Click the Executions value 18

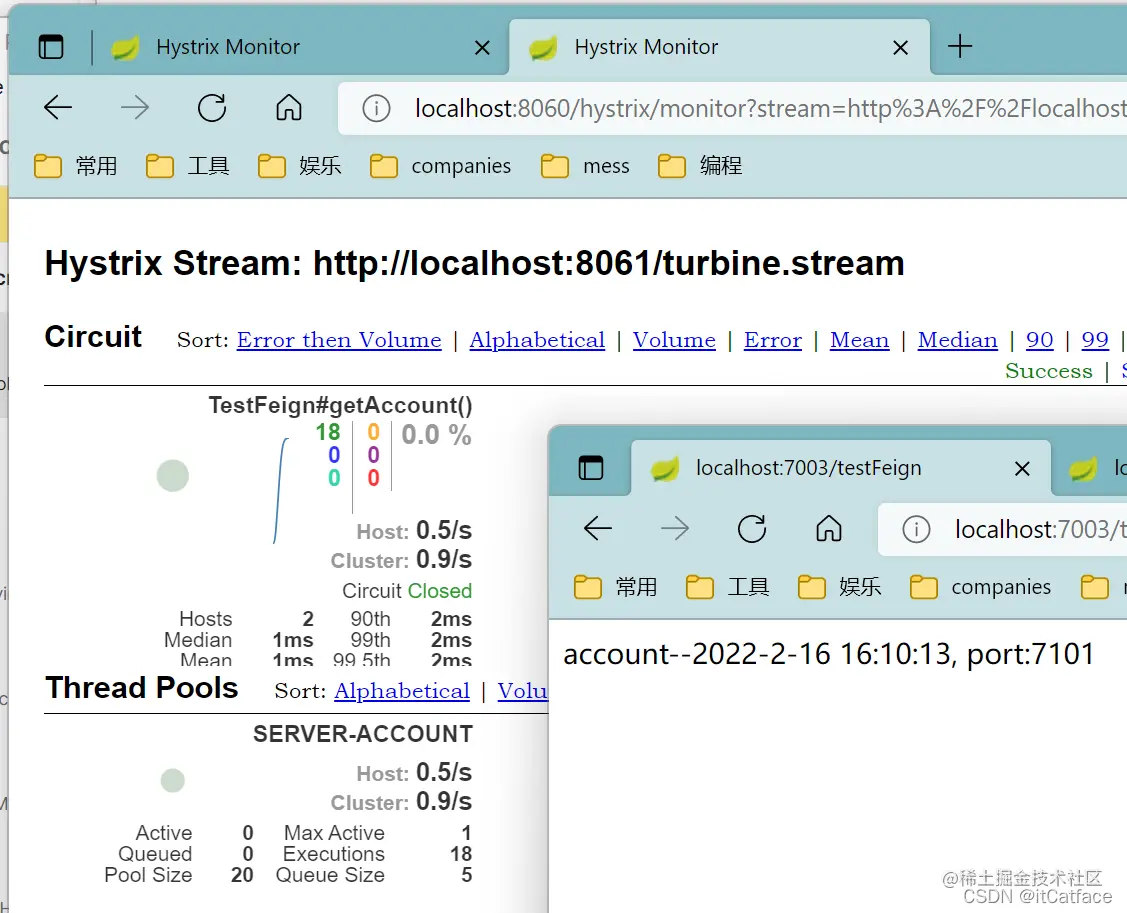[x=461, y=854]
